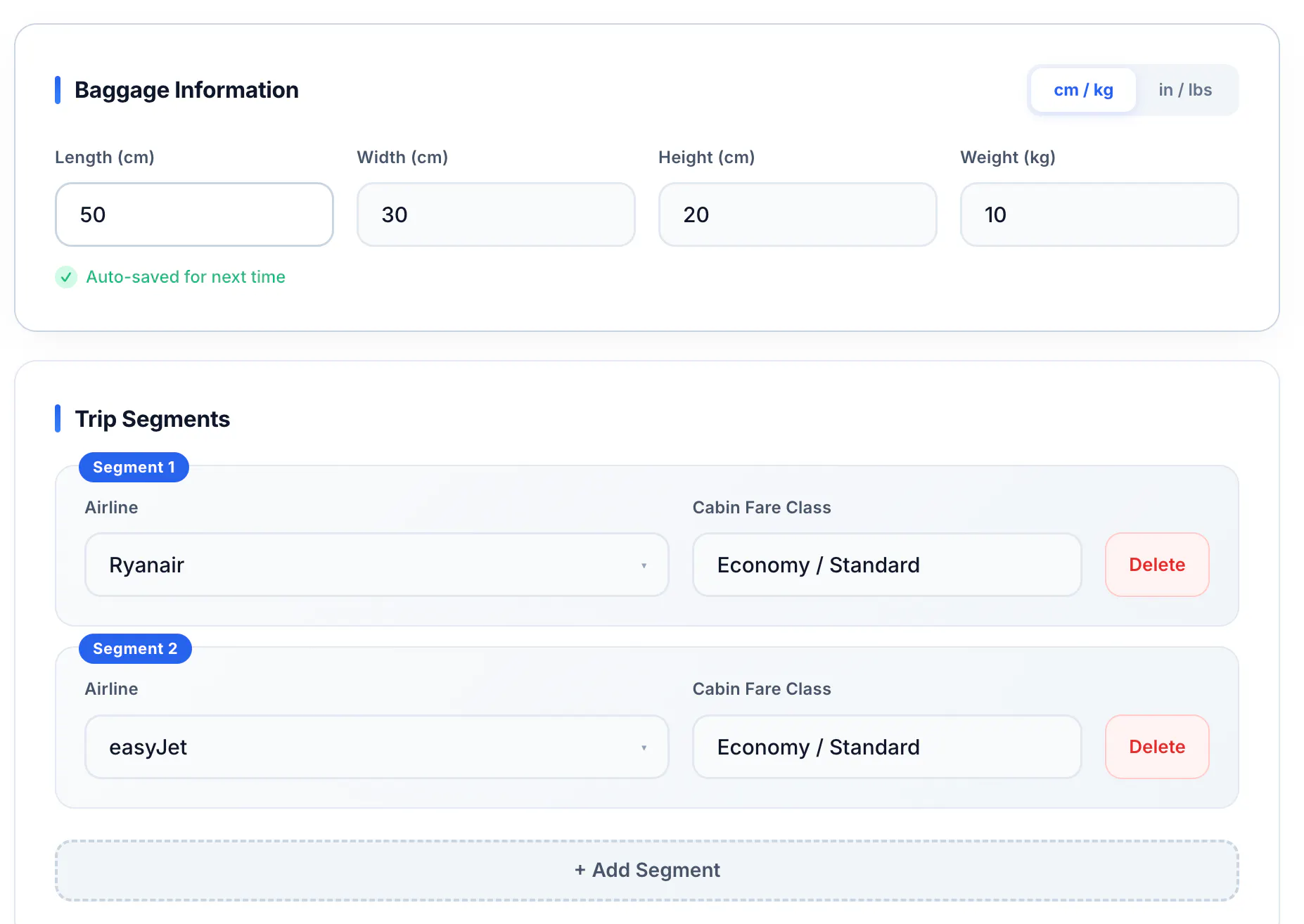Click the Baggage Information heading
The width and height of the screenshot is (1304, 924).
(x=186, y=90)
